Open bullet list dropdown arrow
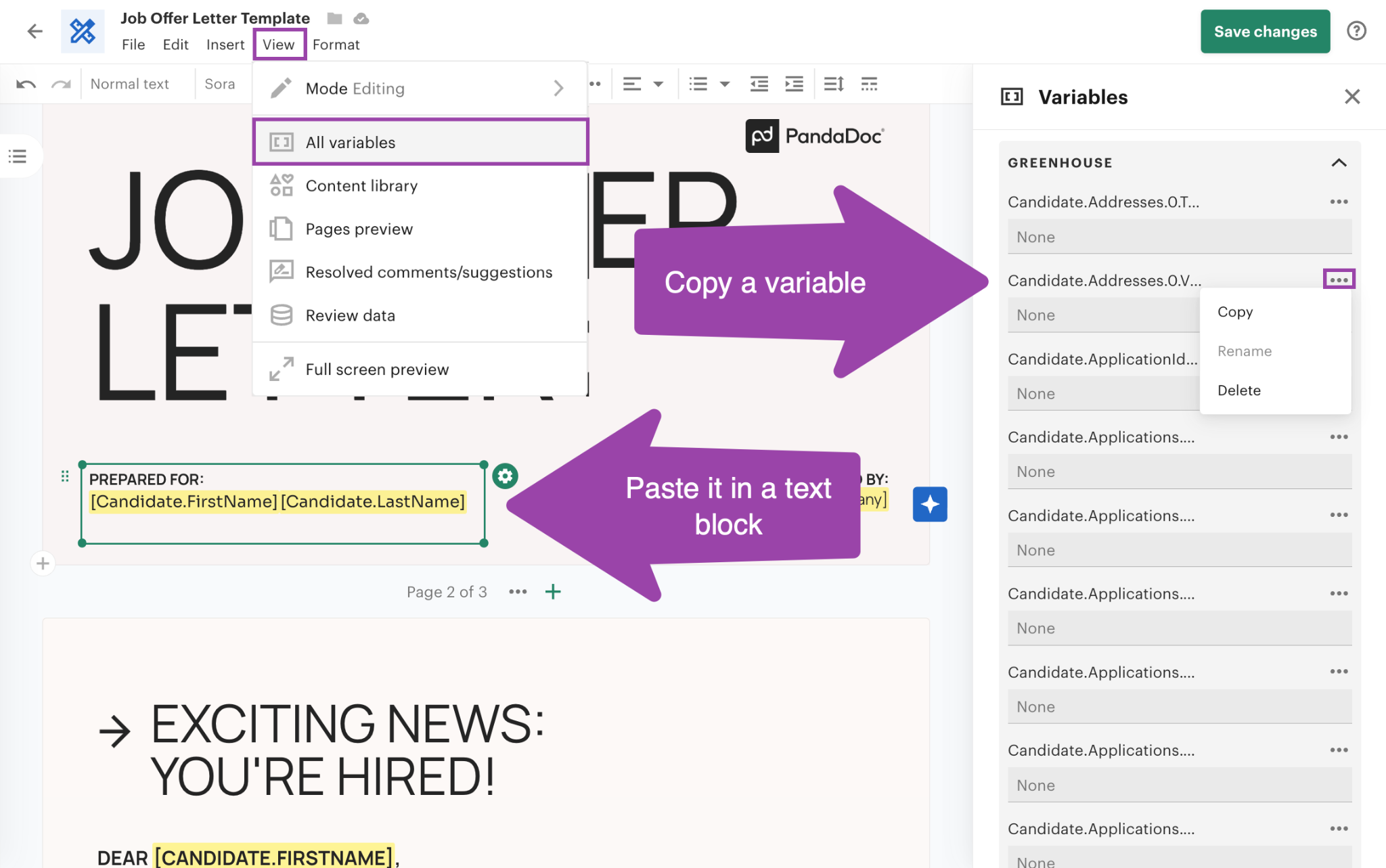Image resolution: width=1386 pixels, height=868 pixels. click(725, 84)
